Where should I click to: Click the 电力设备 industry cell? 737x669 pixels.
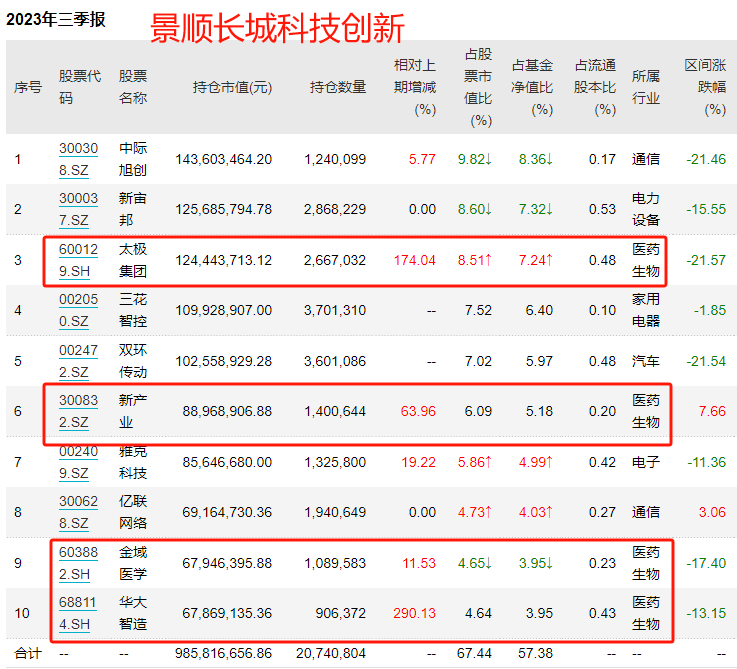(646, 209)
